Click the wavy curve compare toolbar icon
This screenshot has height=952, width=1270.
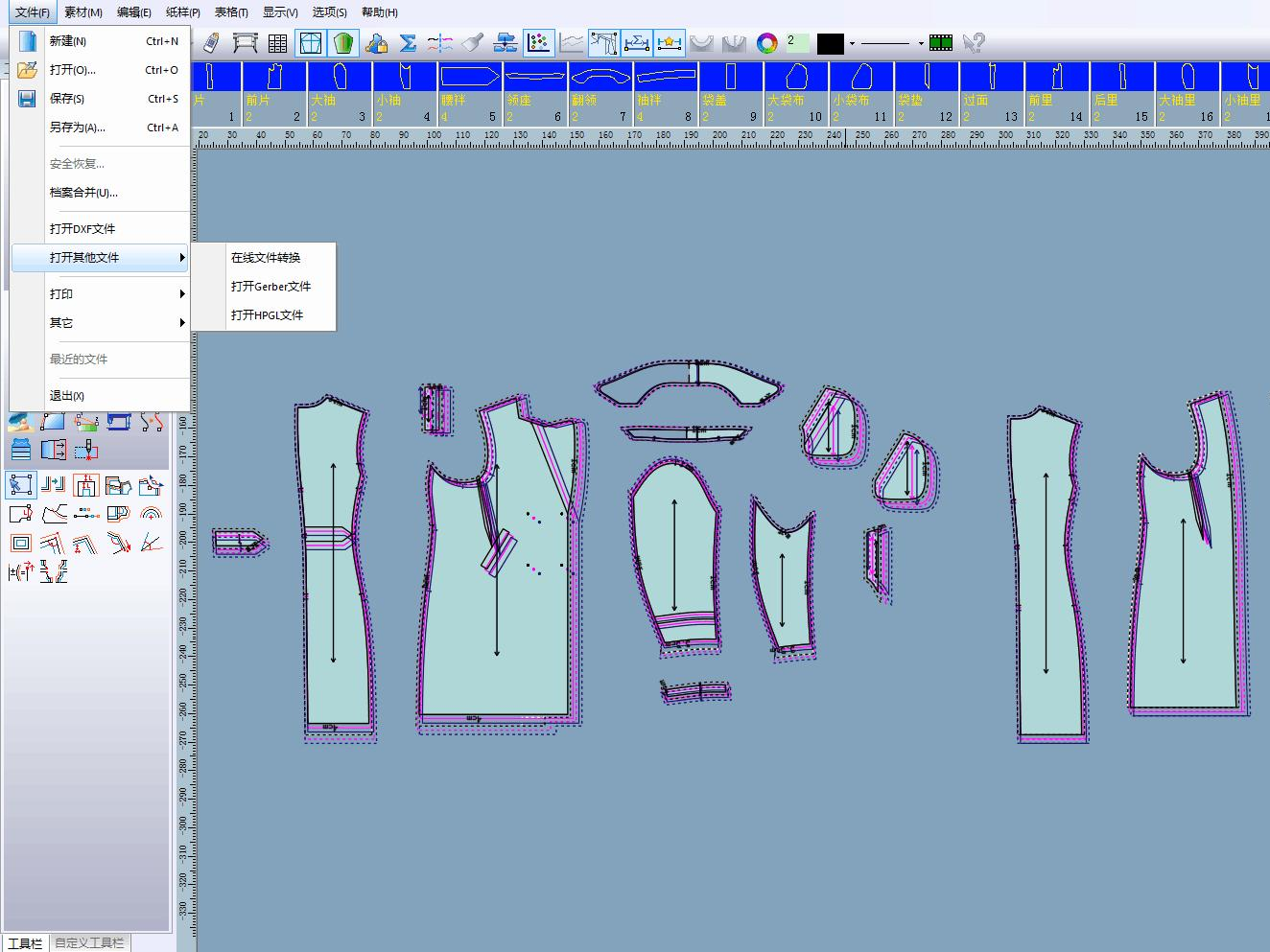tap(440, 43)
